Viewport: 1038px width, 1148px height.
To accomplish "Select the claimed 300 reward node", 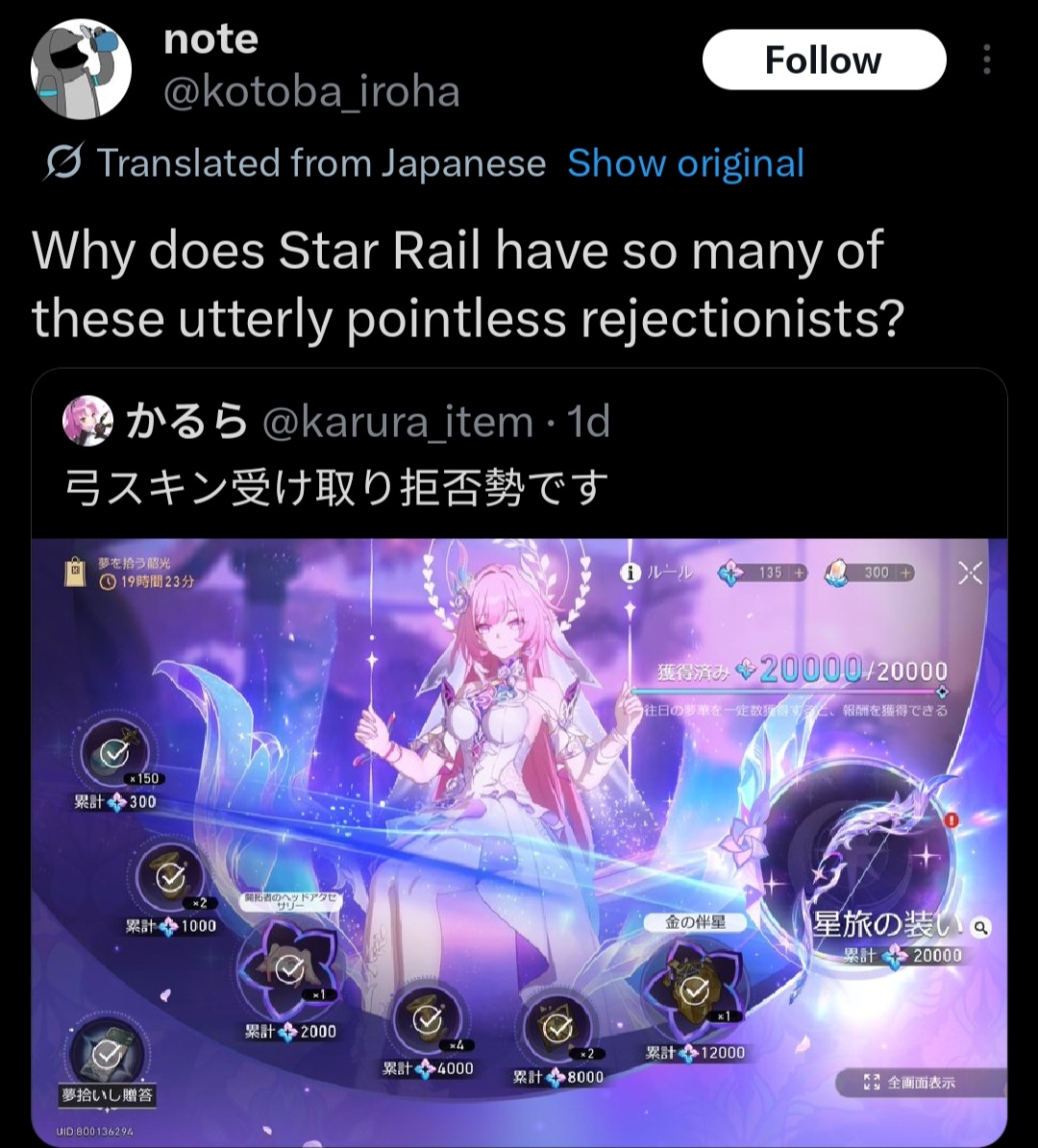I will click(114, 754).
